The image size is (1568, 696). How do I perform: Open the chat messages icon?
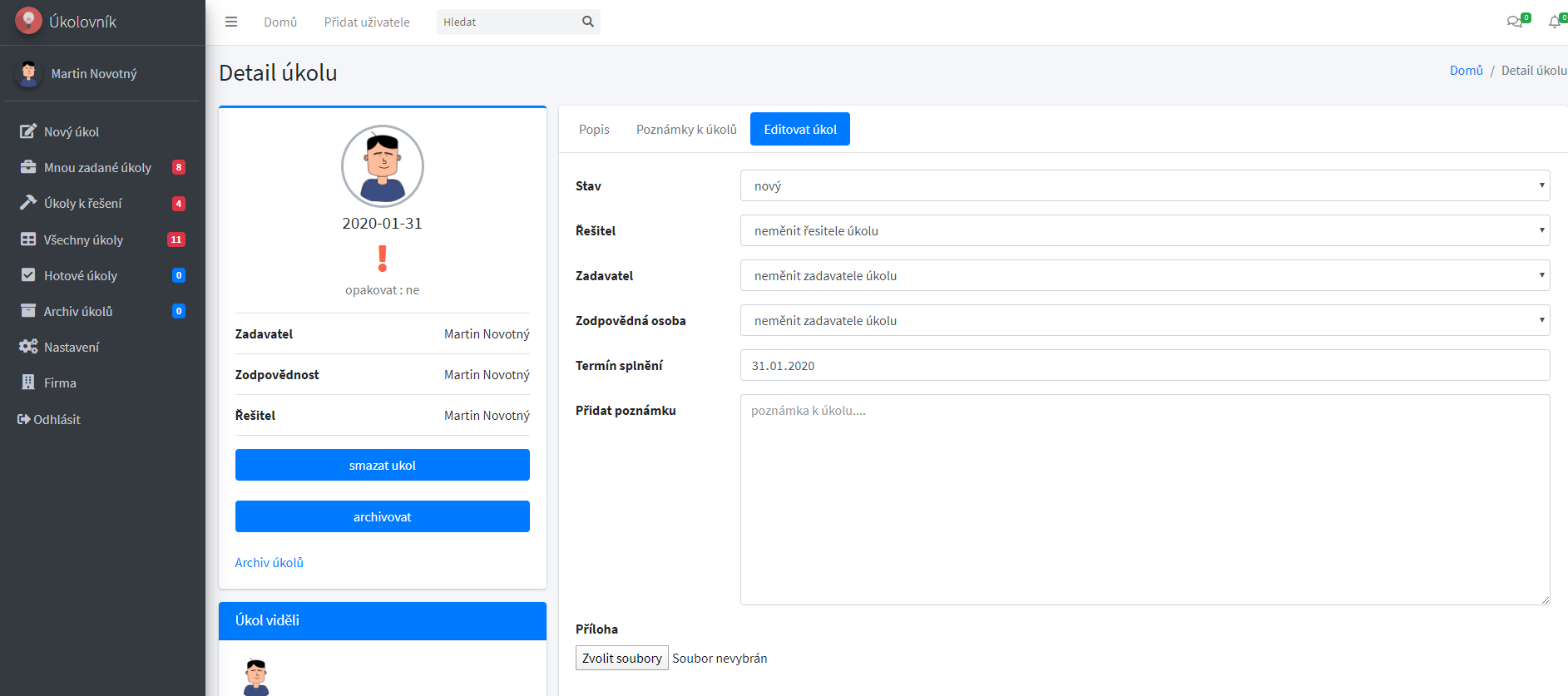pyautogui.click(x=1515, y=22)
